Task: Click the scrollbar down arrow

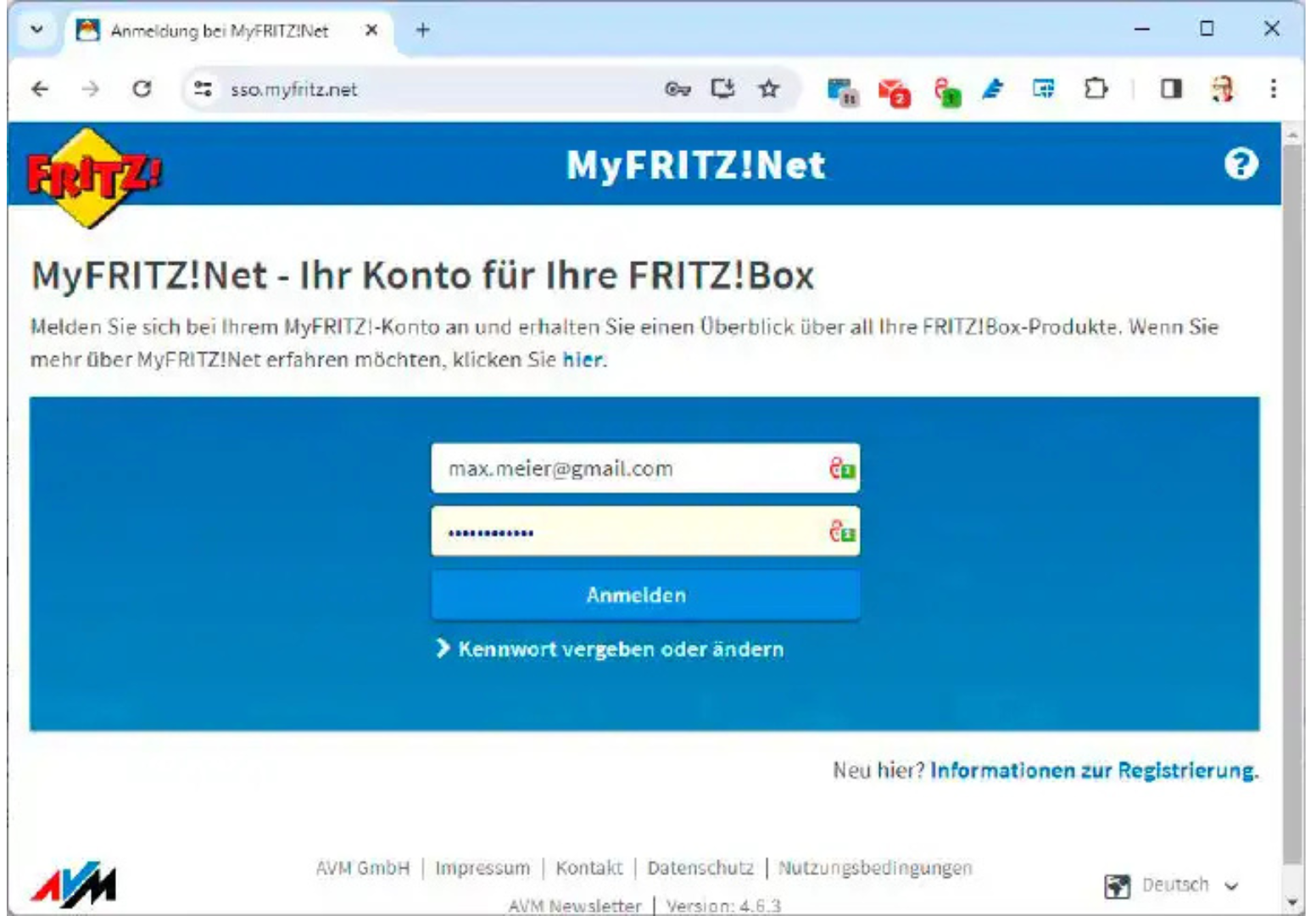Action: coord(1292,902)
